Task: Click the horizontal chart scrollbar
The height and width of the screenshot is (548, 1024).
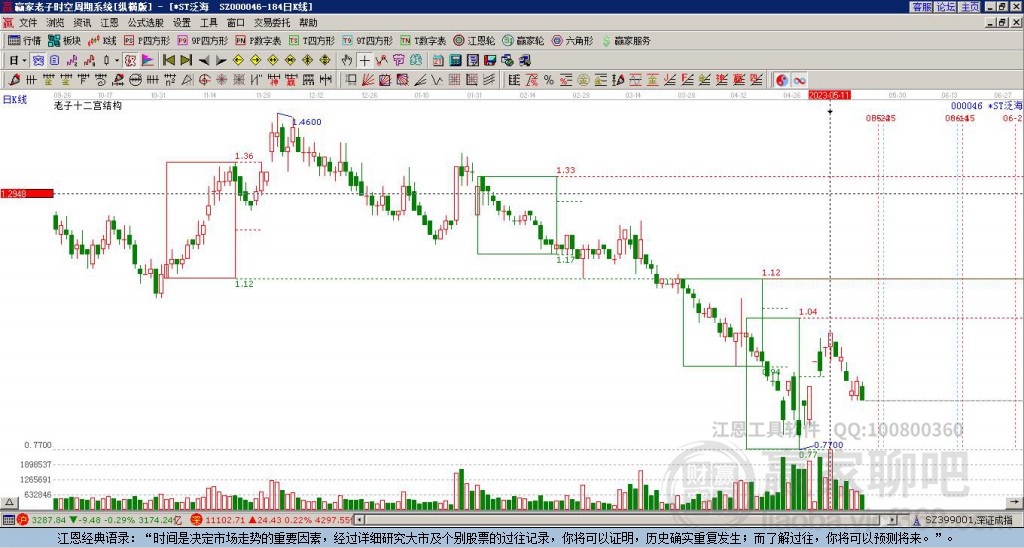Action: (x=626, y=520)
